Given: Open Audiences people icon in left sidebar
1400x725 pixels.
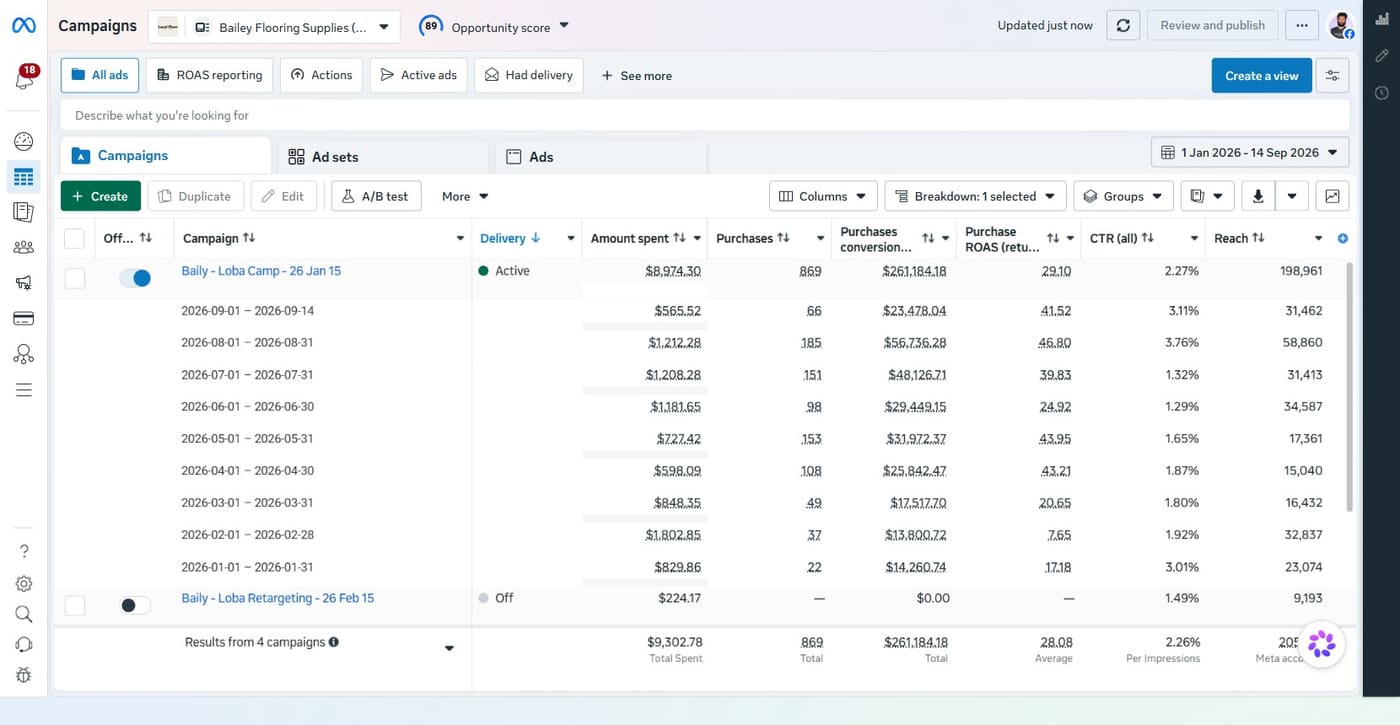Looking at the screenshot, I should pos(24,247).
